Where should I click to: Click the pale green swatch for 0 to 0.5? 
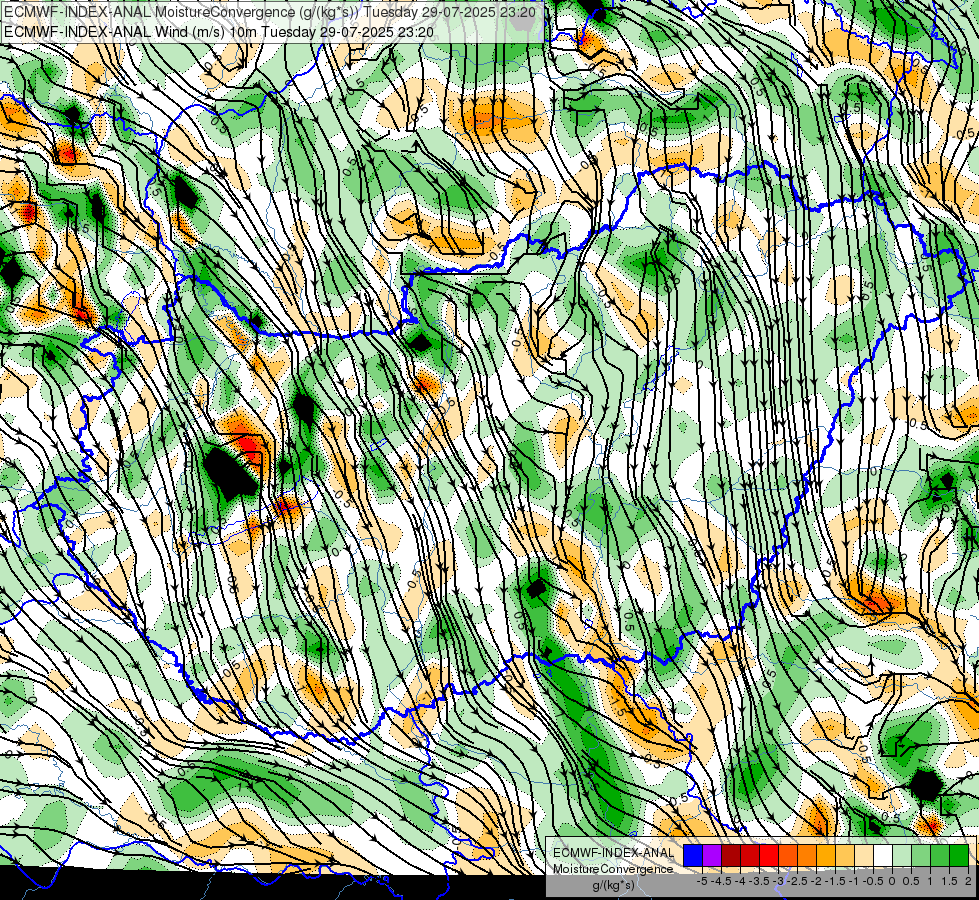tap(902, 856)
